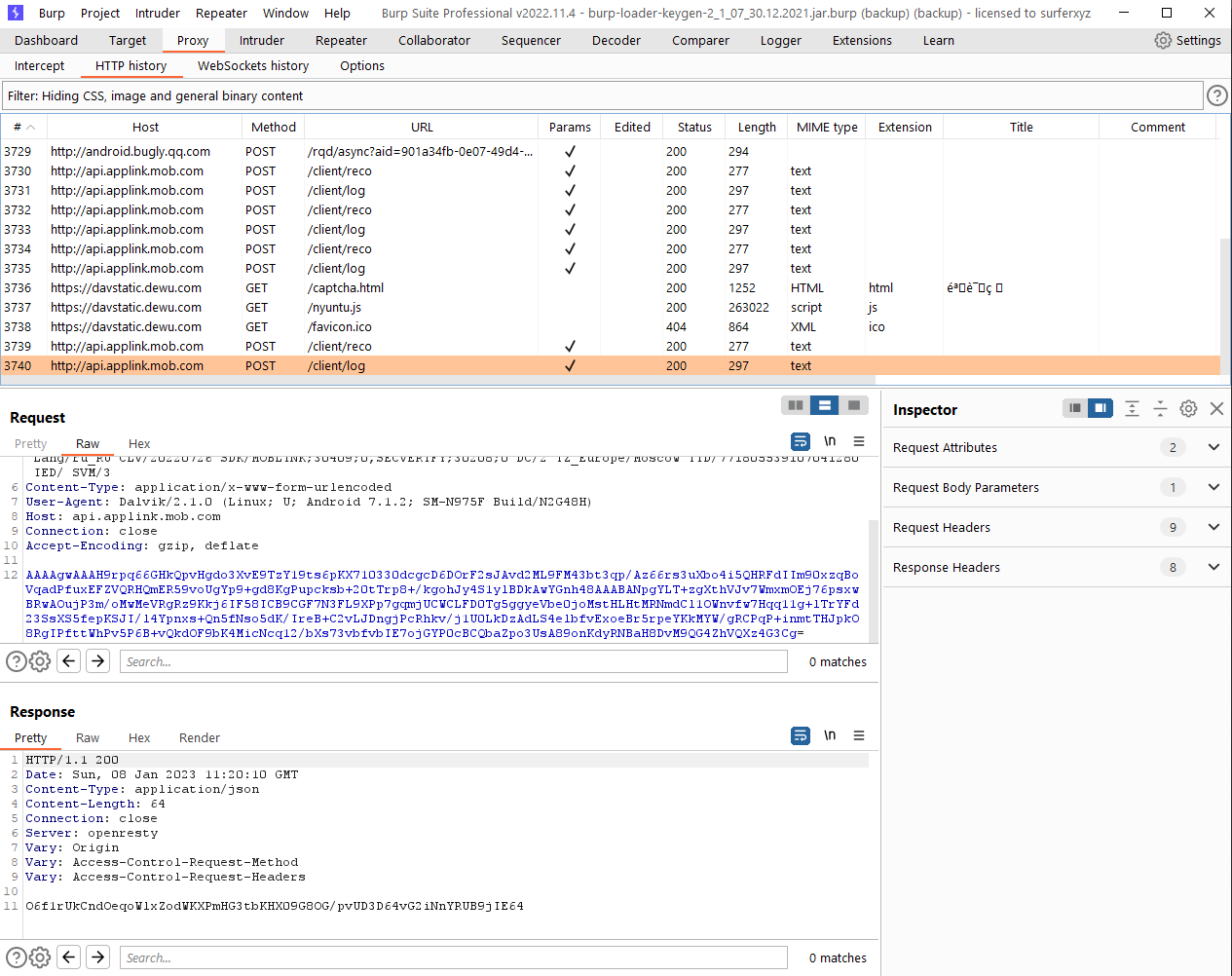Viewport: 1232px width, 976px height.
Task: Sort by the MIME type column header
Action: (x=827, y=127)
